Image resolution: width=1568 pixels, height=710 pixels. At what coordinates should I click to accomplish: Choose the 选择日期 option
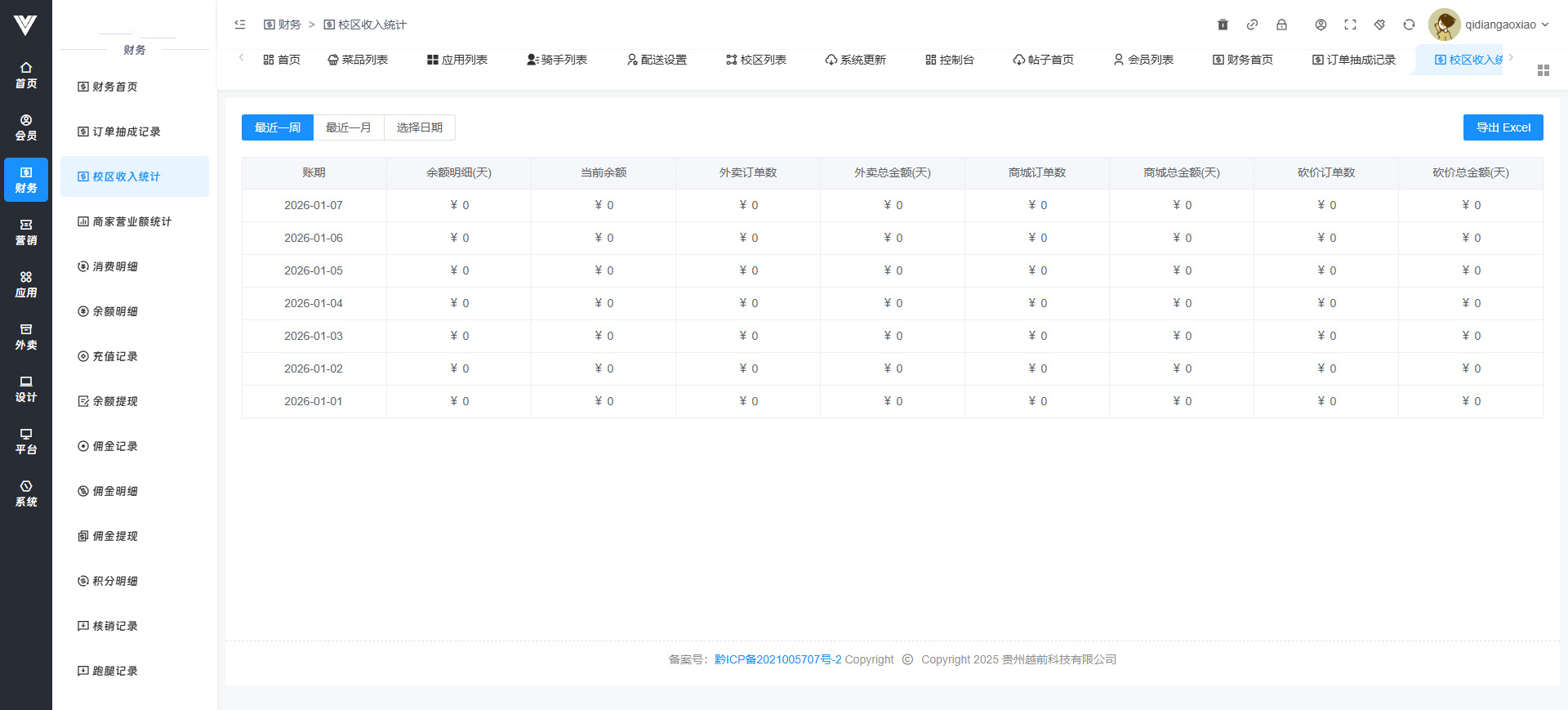click(x=420, y=127)
